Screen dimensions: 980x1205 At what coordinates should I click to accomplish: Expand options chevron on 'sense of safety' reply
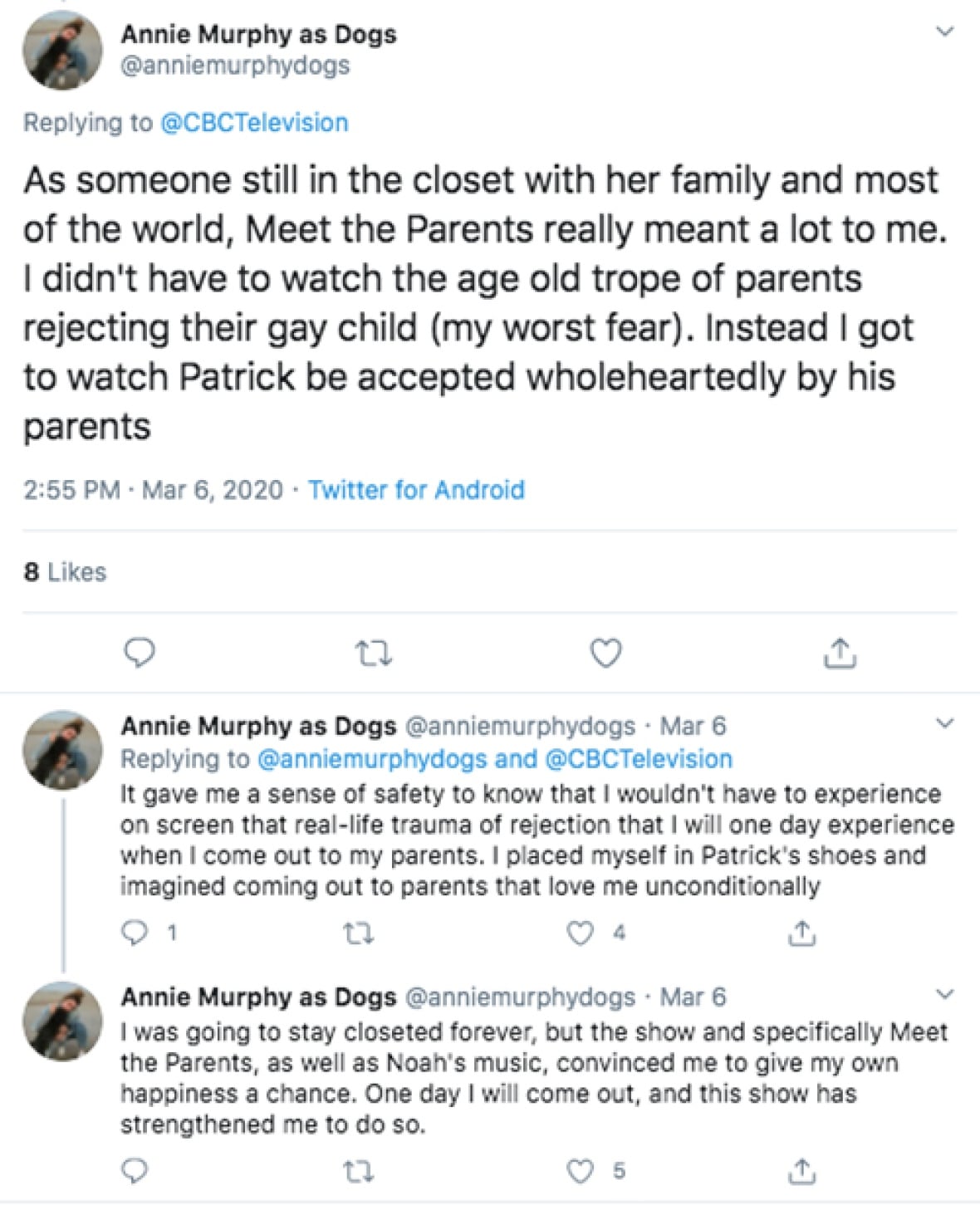click(944, 723)
